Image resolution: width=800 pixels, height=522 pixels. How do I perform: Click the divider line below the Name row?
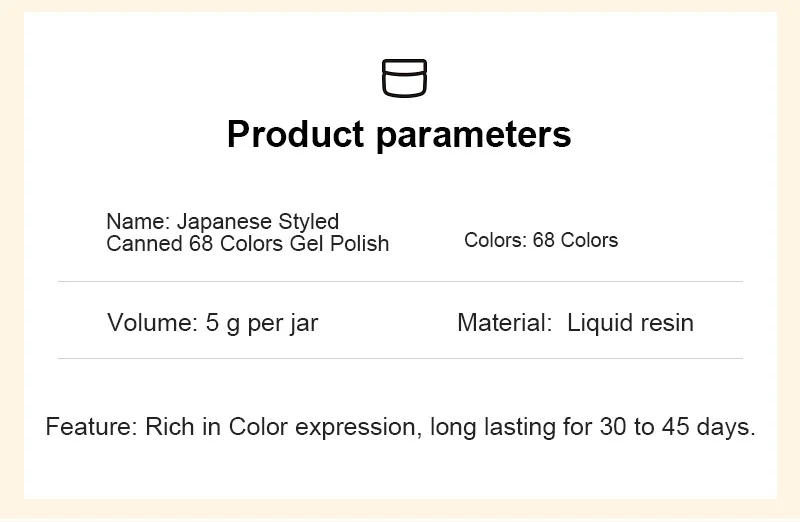pos(400,282)
